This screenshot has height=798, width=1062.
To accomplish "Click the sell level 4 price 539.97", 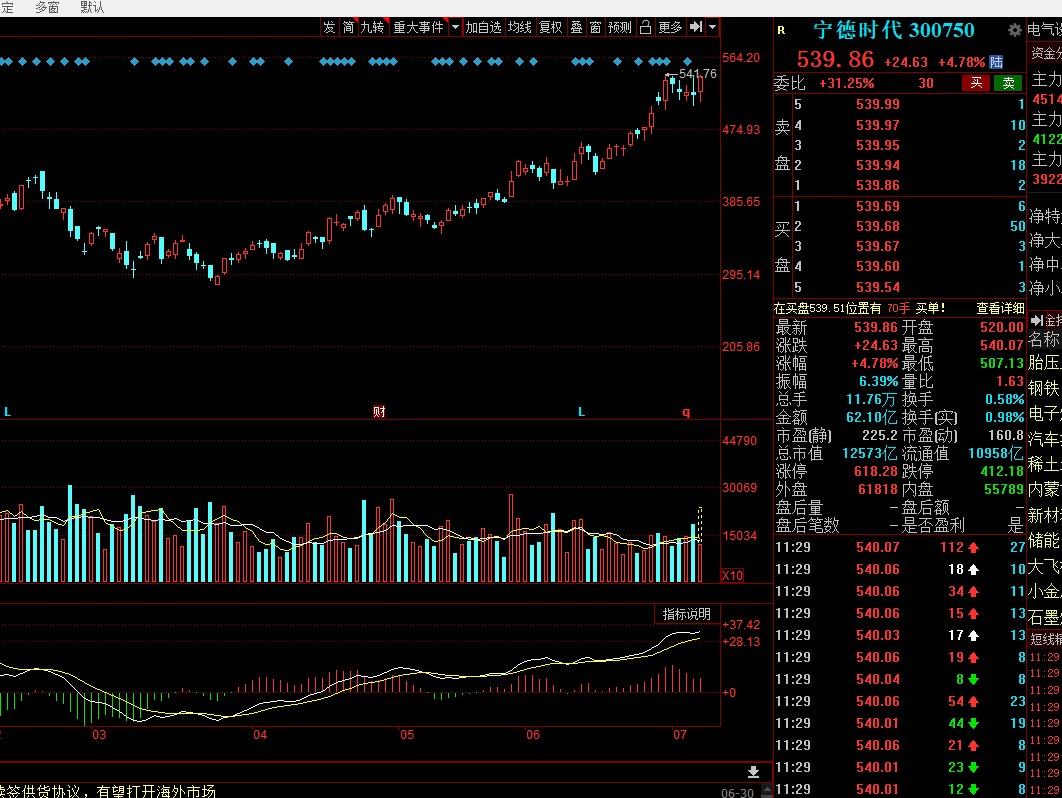I will point(878,125).
